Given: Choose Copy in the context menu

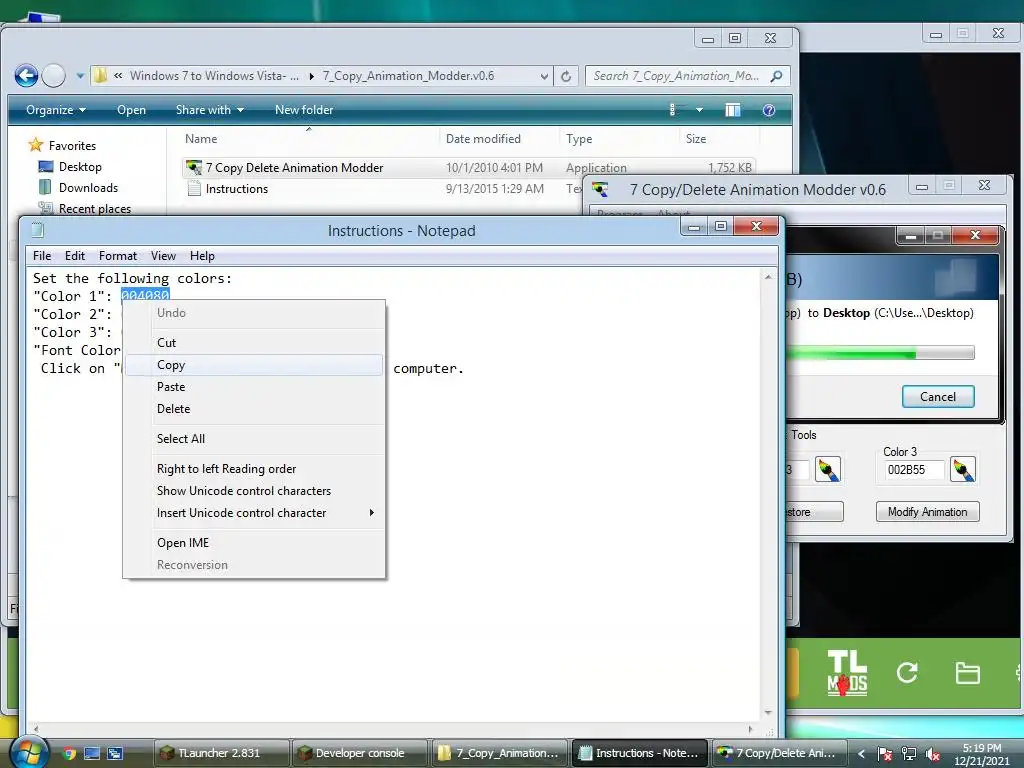Looking at the screenshot, I should pos(253,365).
